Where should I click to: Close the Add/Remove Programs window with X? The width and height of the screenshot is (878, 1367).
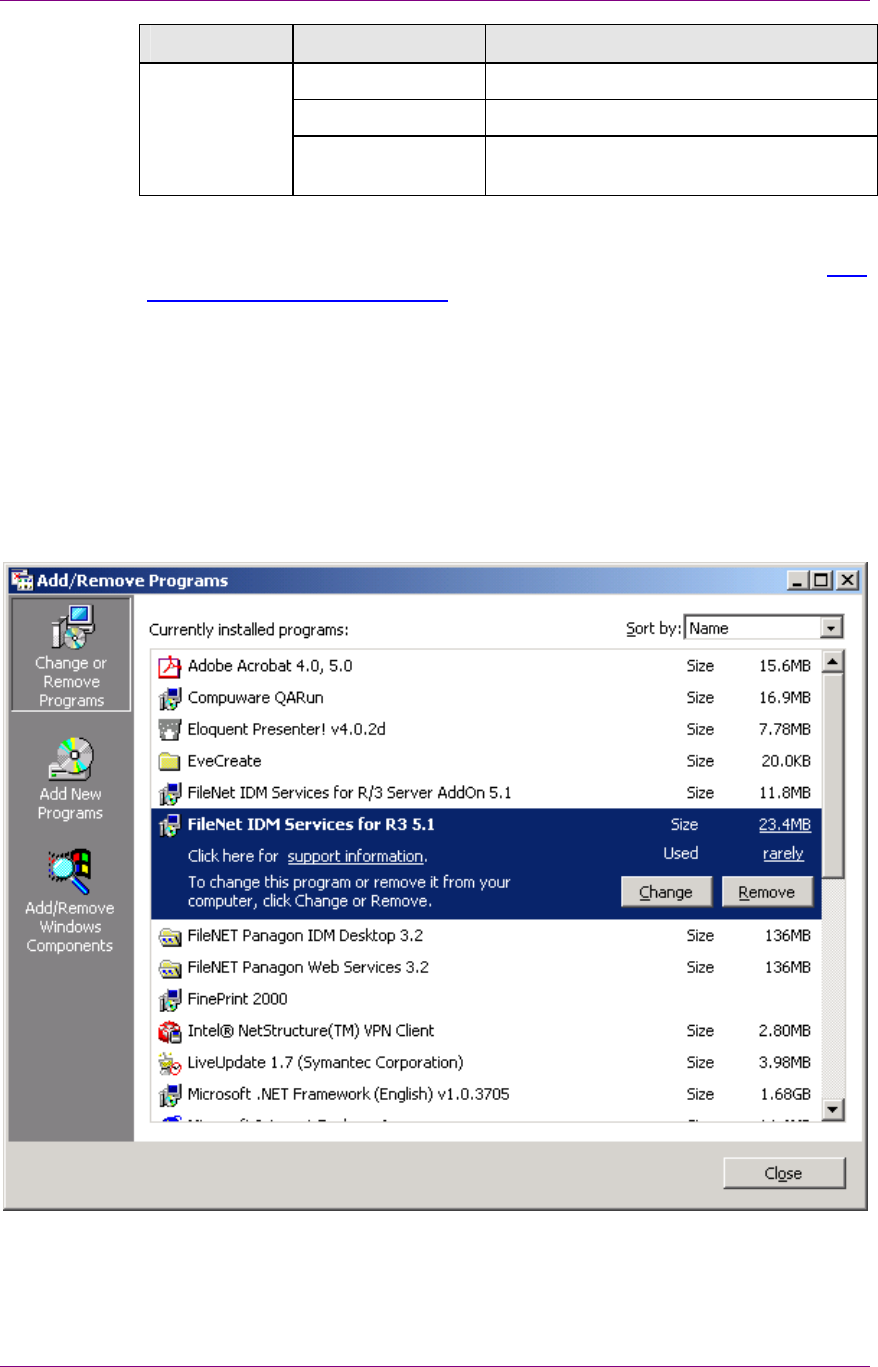848,580
